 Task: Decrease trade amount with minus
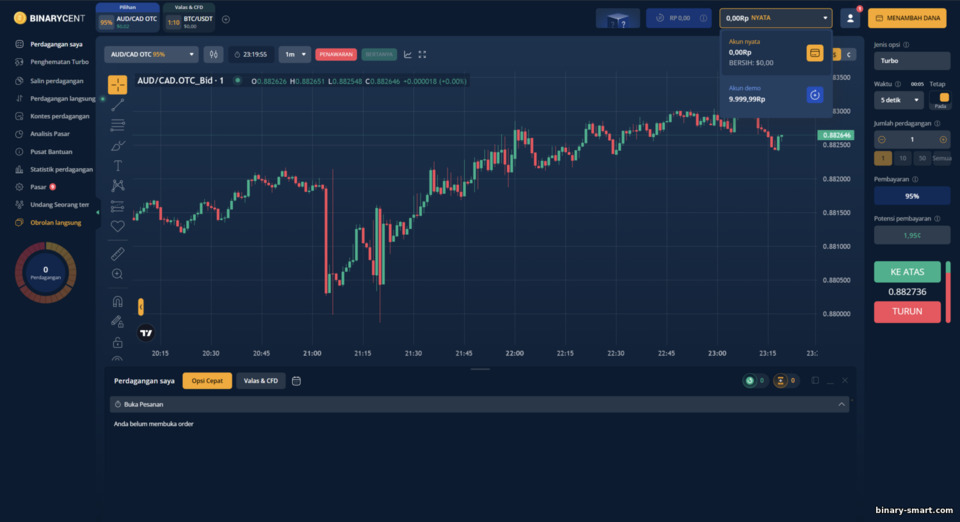pos(882,140)
